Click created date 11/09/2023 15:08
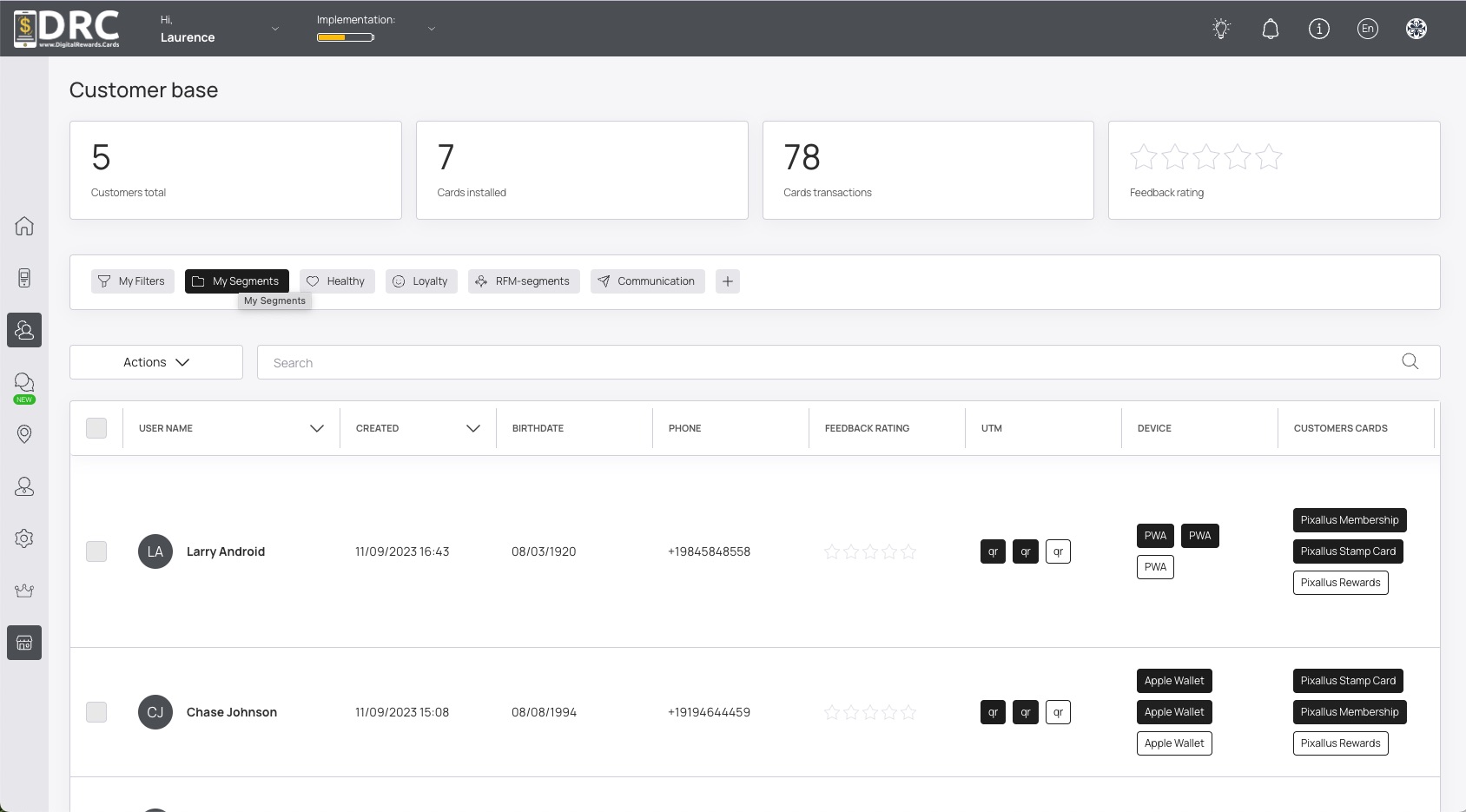This screenshot has height=812, width=1466. (x=402, y=712)
